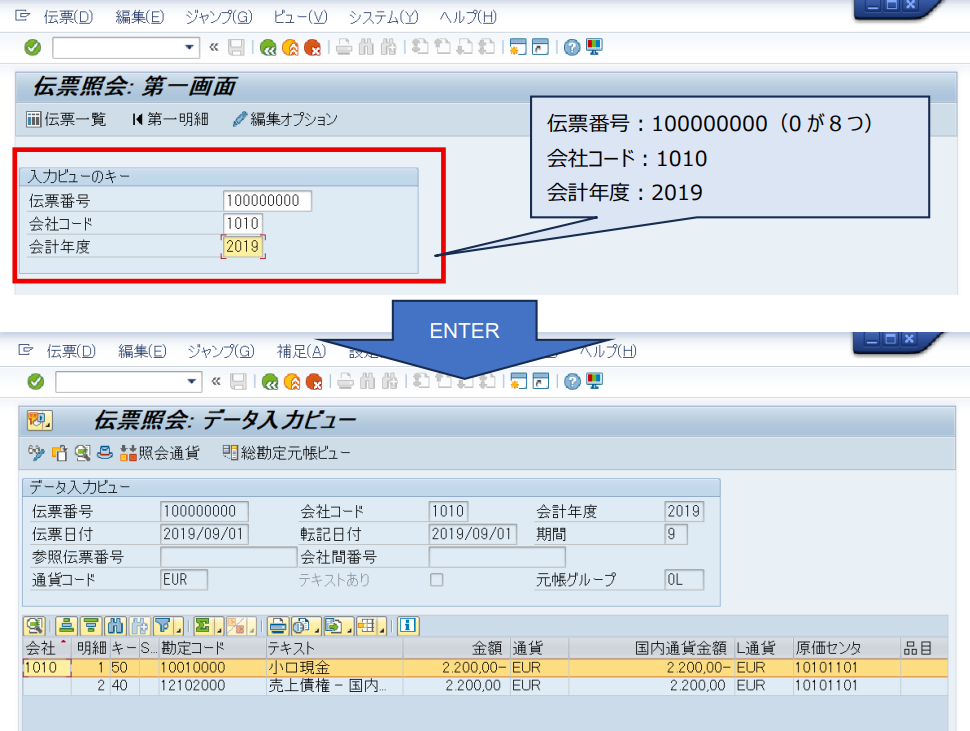Click the 総勘定元帳ビュー button
The image size is (970, 731).
(286, 453)
